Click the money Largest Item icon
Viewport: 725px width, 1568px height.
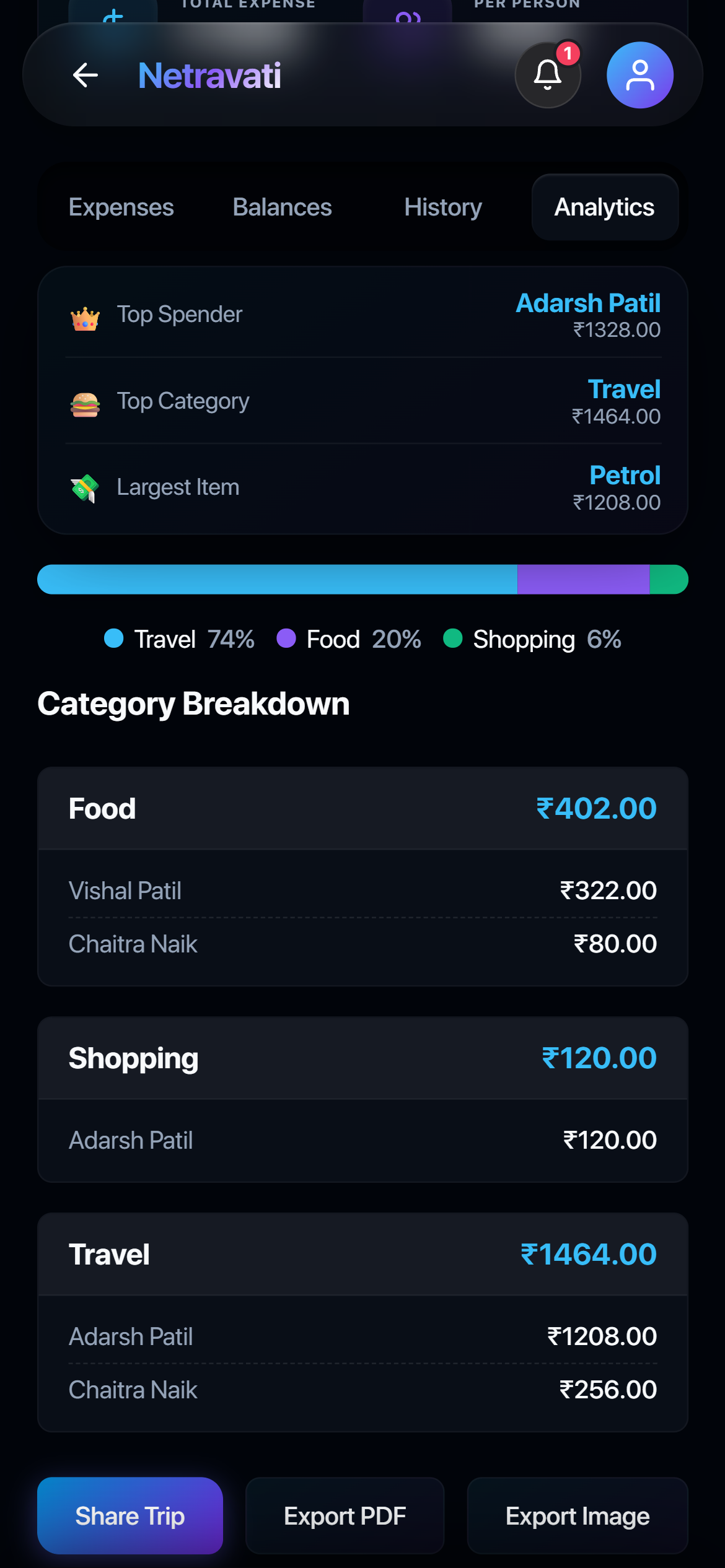coord(85,489)
